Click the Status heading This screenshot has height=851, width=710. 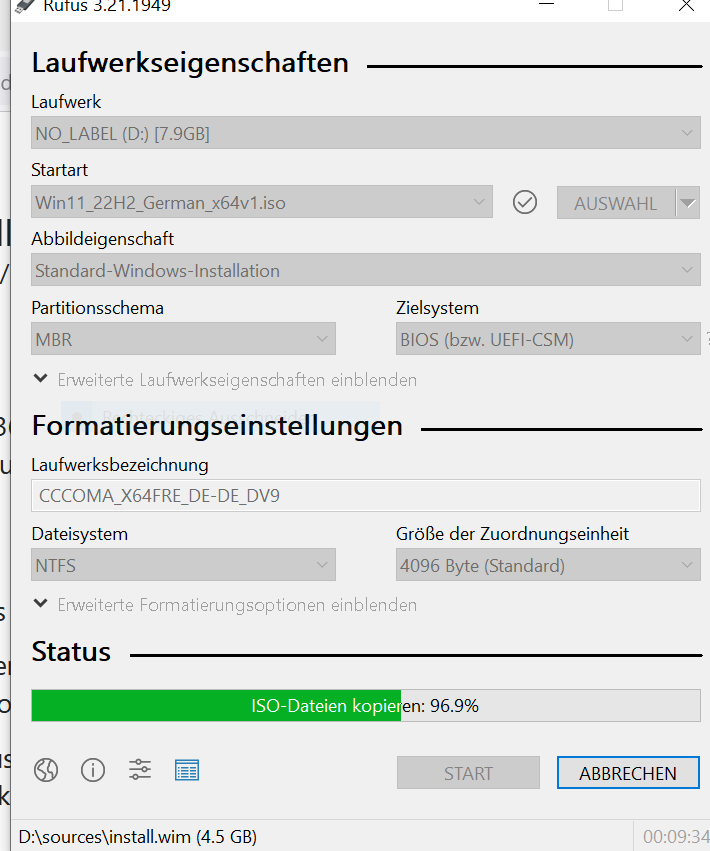click(71, 651)
